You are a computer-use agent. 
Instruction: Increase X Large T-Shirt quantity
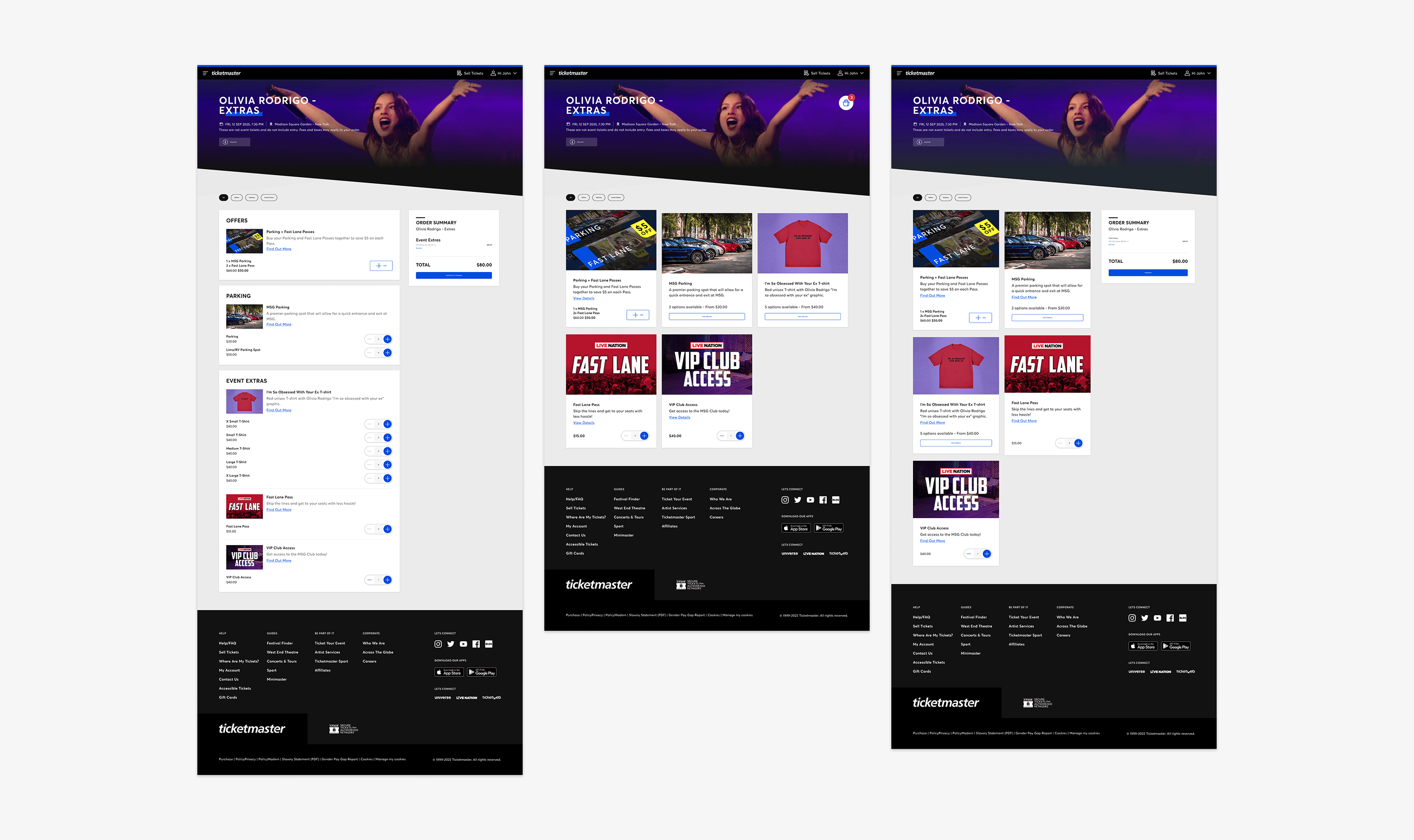(x=387, y=479)
